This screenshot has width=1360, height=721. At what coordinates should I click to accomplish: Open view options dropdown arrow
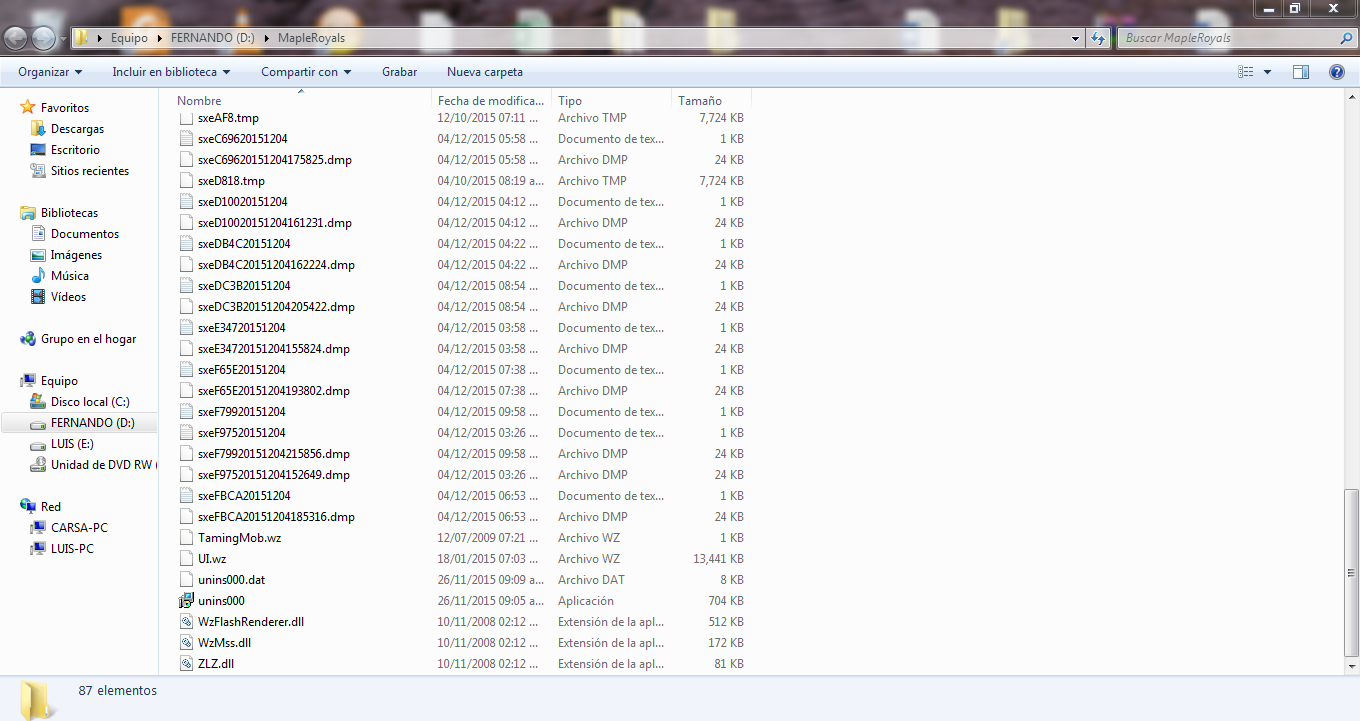1267,72
